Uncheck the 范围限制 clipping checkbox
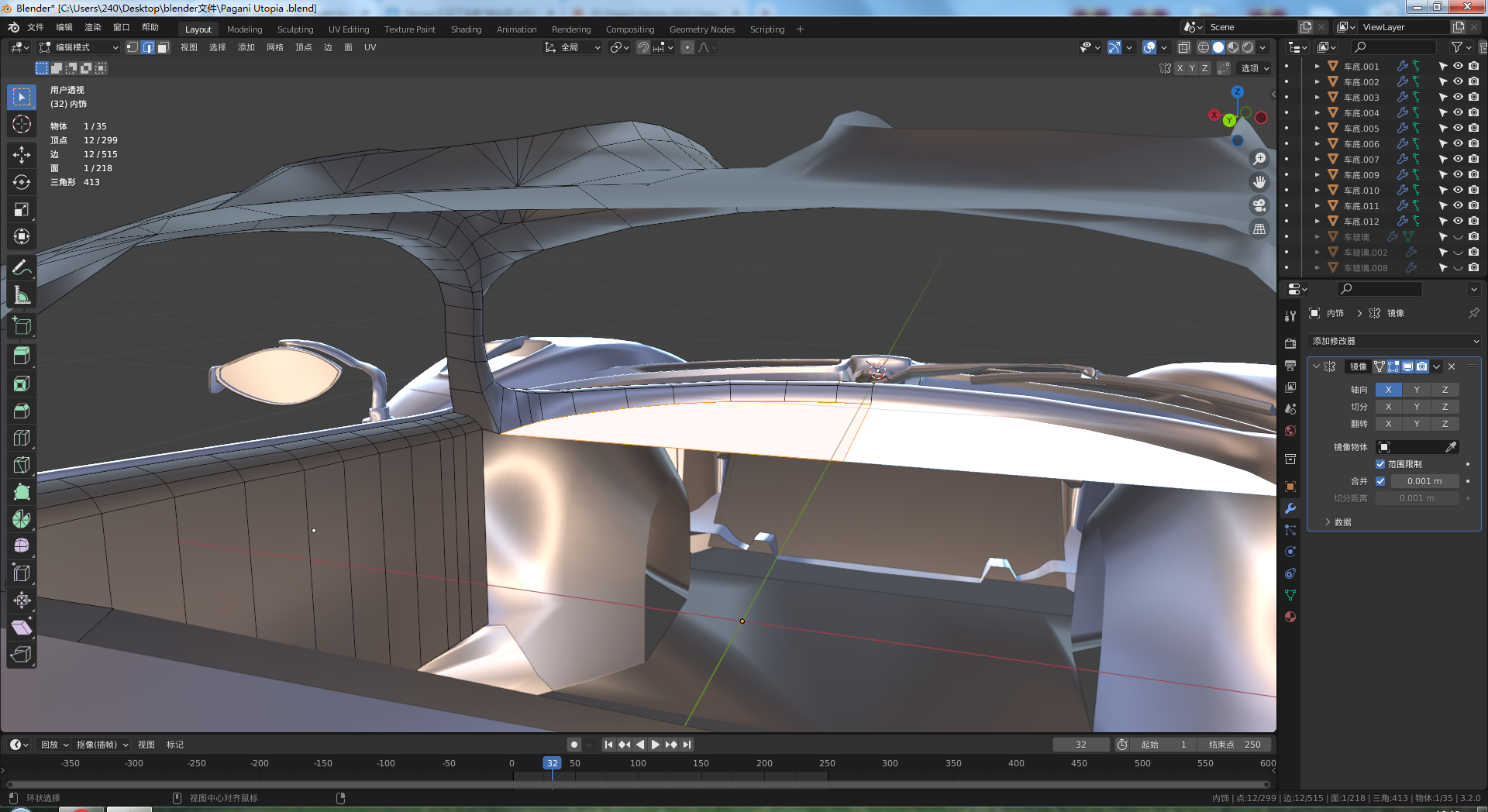The width and height of the screenshot is (1488, 812). tap(1380, 464)
